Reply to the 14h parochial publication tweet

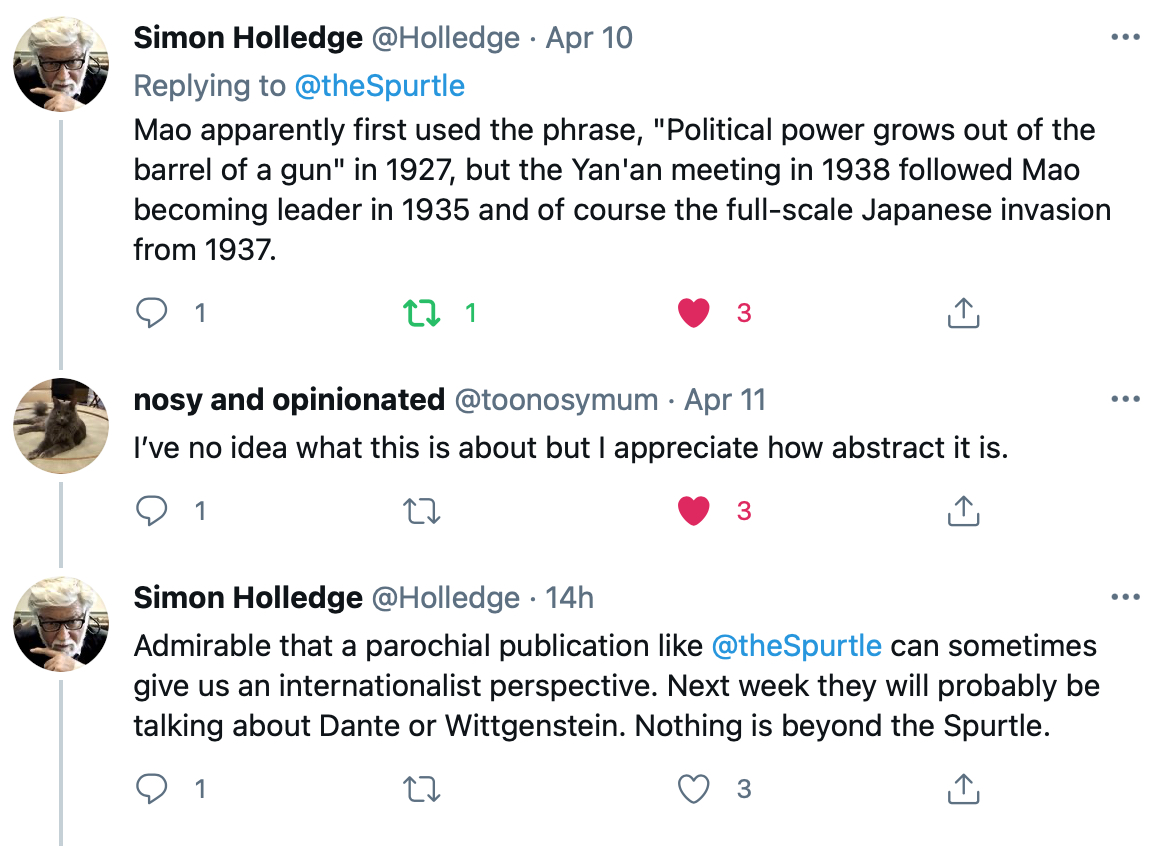tap(152, 789)
